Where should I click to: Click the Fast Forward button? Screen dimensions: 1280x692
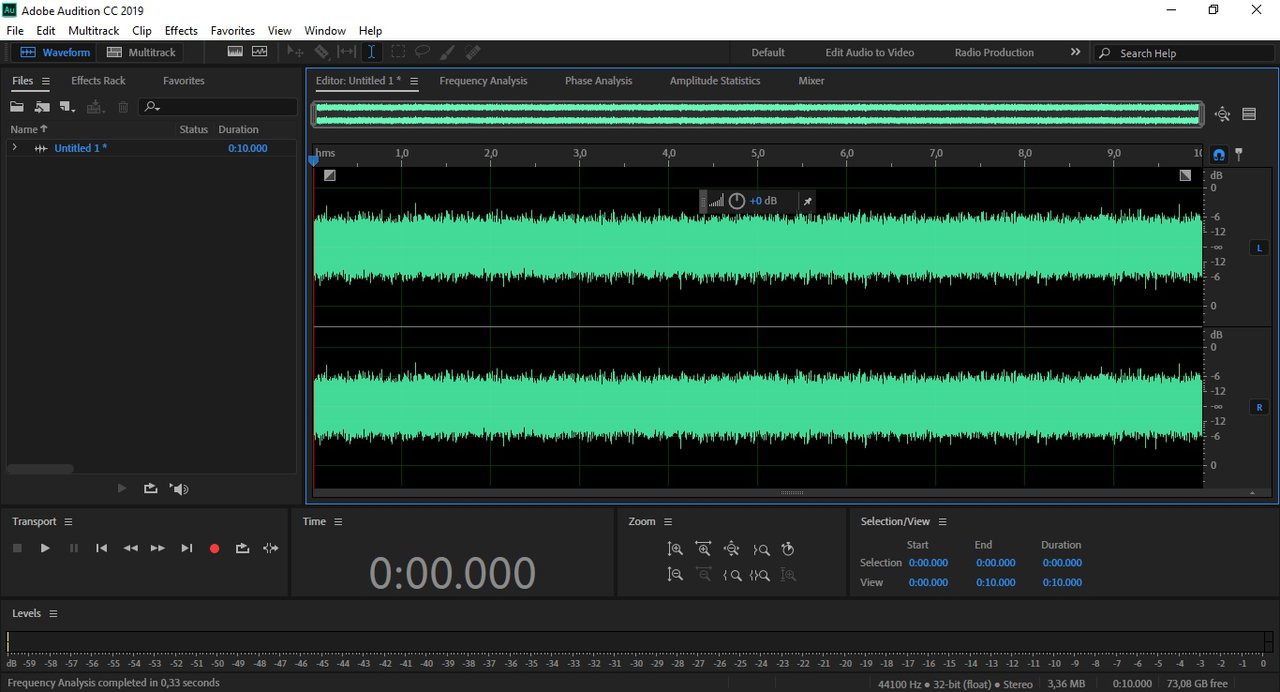coord(157,548)
